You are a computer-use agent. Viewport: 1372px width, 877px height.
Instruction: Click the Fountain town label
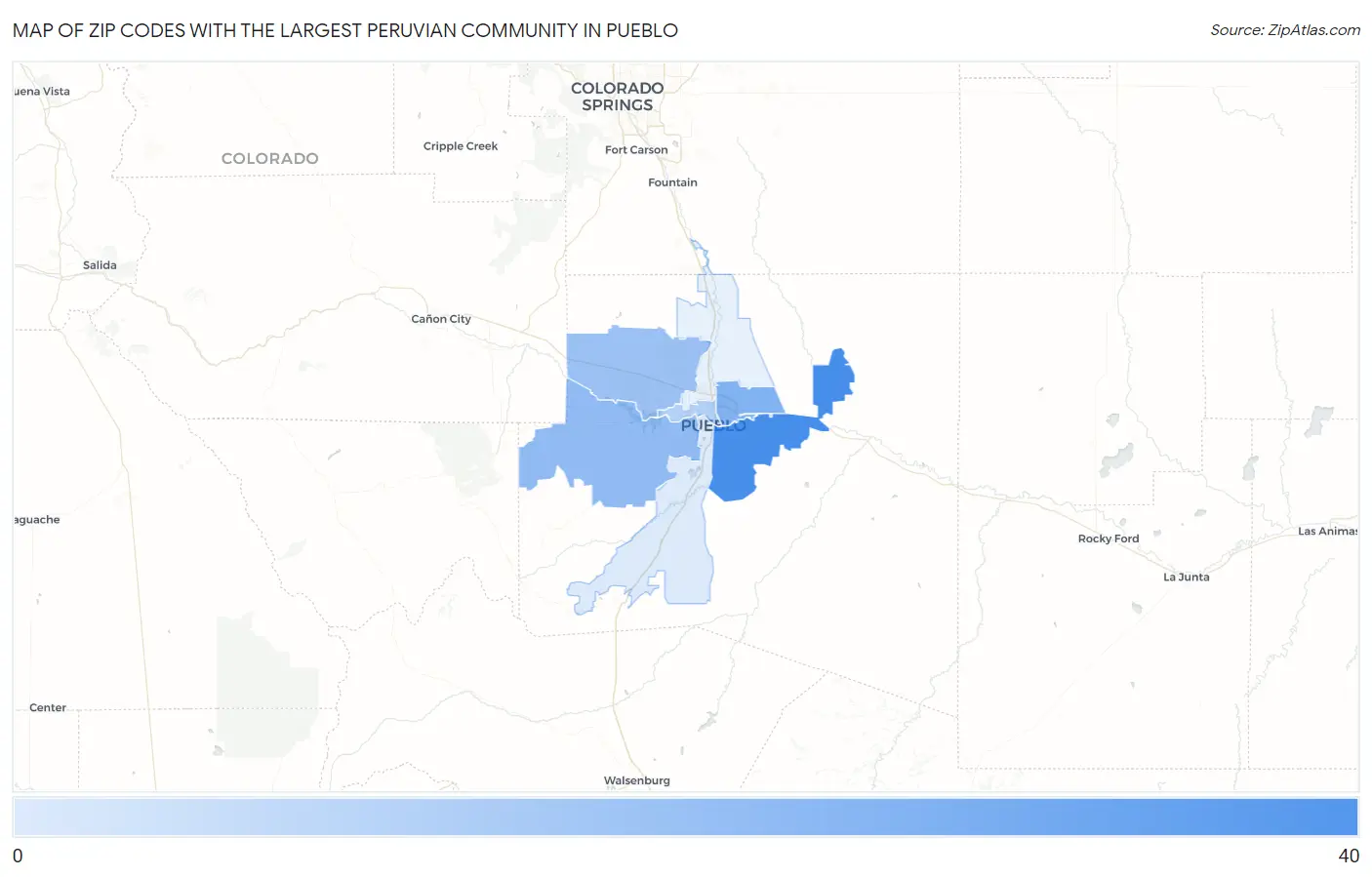672,182
